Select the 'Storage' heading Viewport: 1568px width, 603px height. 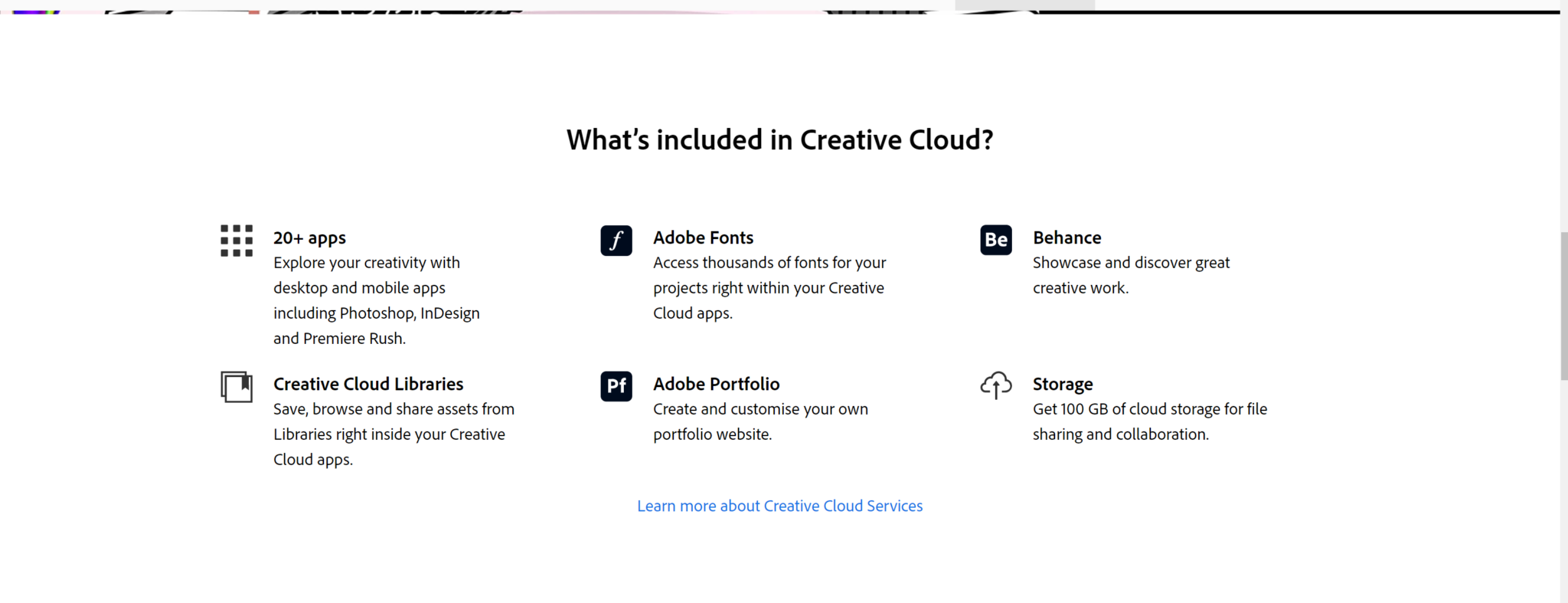pyautogui.click(x=1063, y=384)
